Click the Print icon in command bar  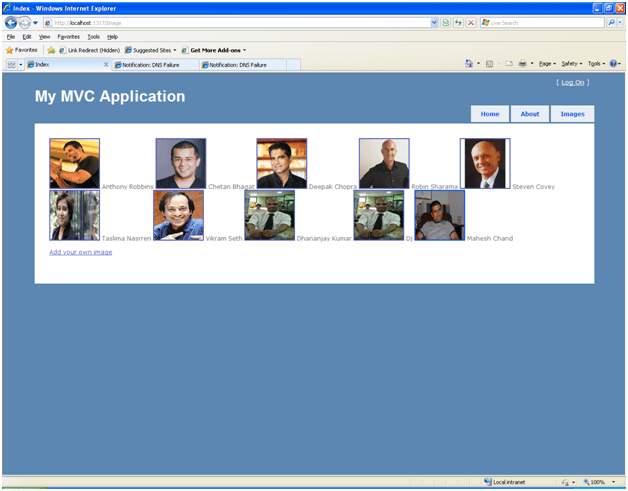coord(522,63)
